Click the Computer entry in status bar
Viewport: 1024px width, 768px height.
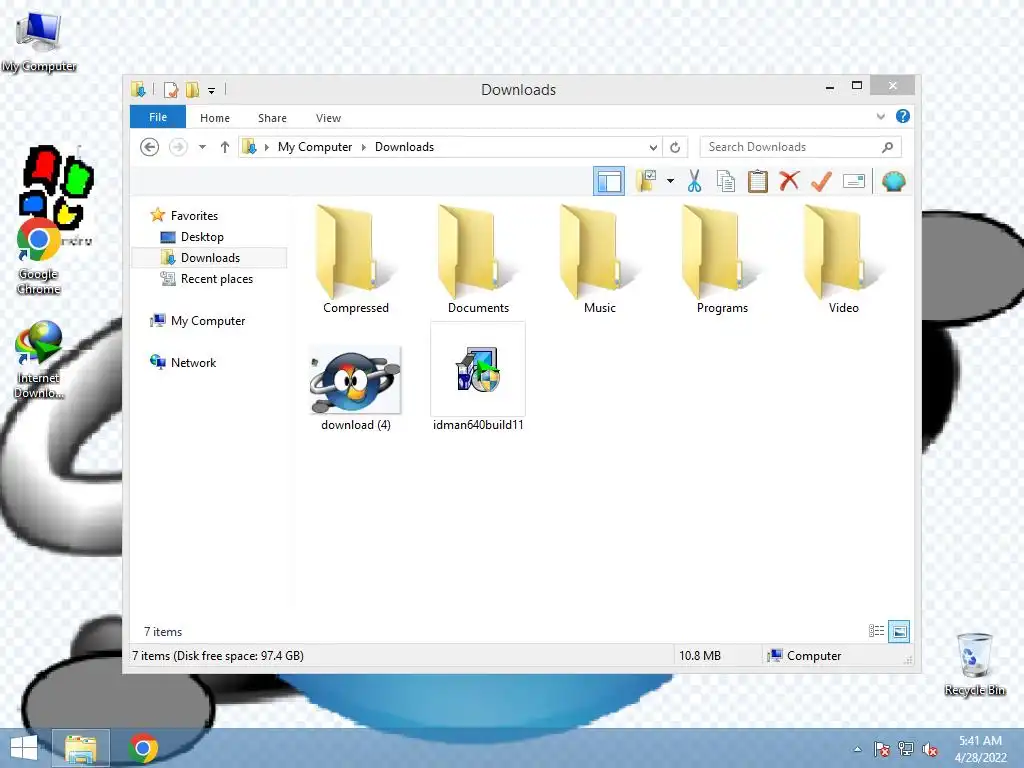[805, 655]
